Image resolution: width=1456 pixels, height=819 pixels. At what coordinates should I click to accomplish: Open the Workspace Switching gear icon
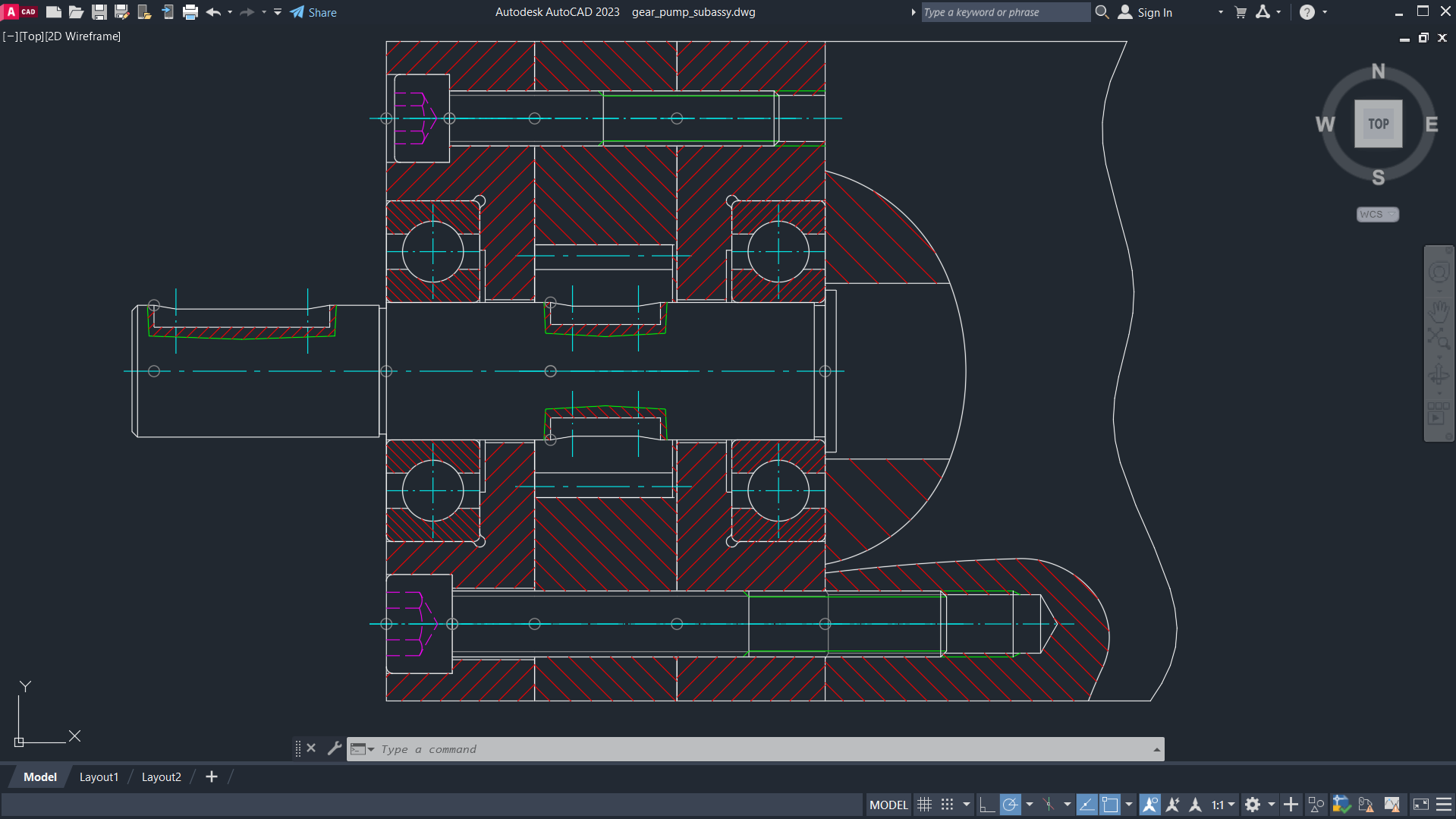coord(1253,805)
